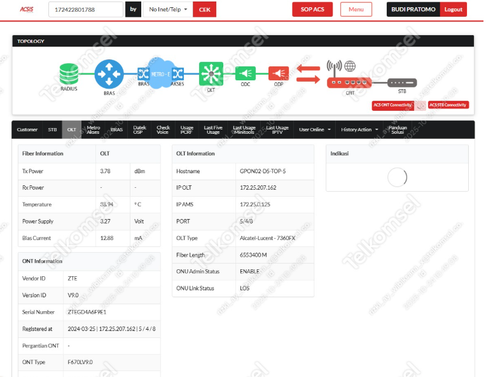Open the No Inet/Telp search type dropdown
This screenshot has width=500, height=377.
point(168,9)
